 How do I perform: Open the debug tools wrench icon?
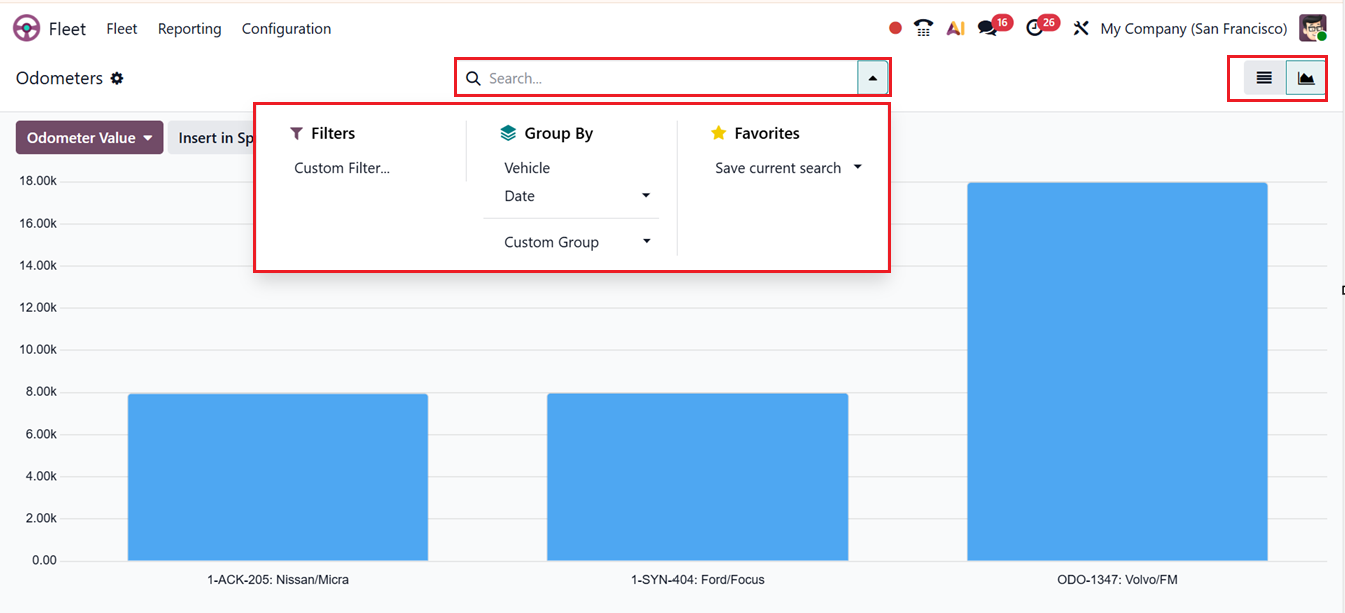1081,29
